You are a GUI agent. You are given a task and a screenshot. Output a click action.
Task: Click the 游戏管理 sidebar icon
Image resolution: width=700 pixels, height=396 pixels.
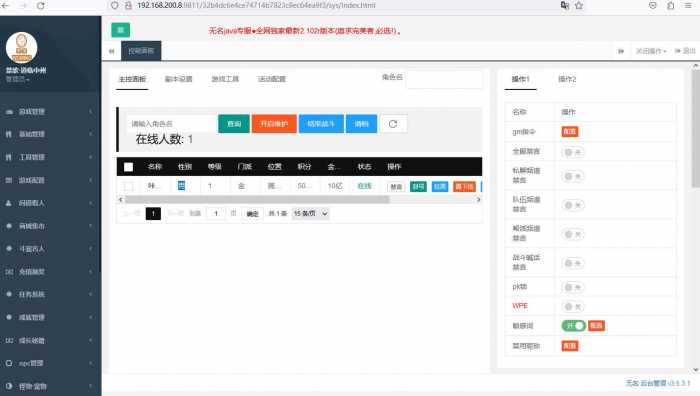point(9,112)
